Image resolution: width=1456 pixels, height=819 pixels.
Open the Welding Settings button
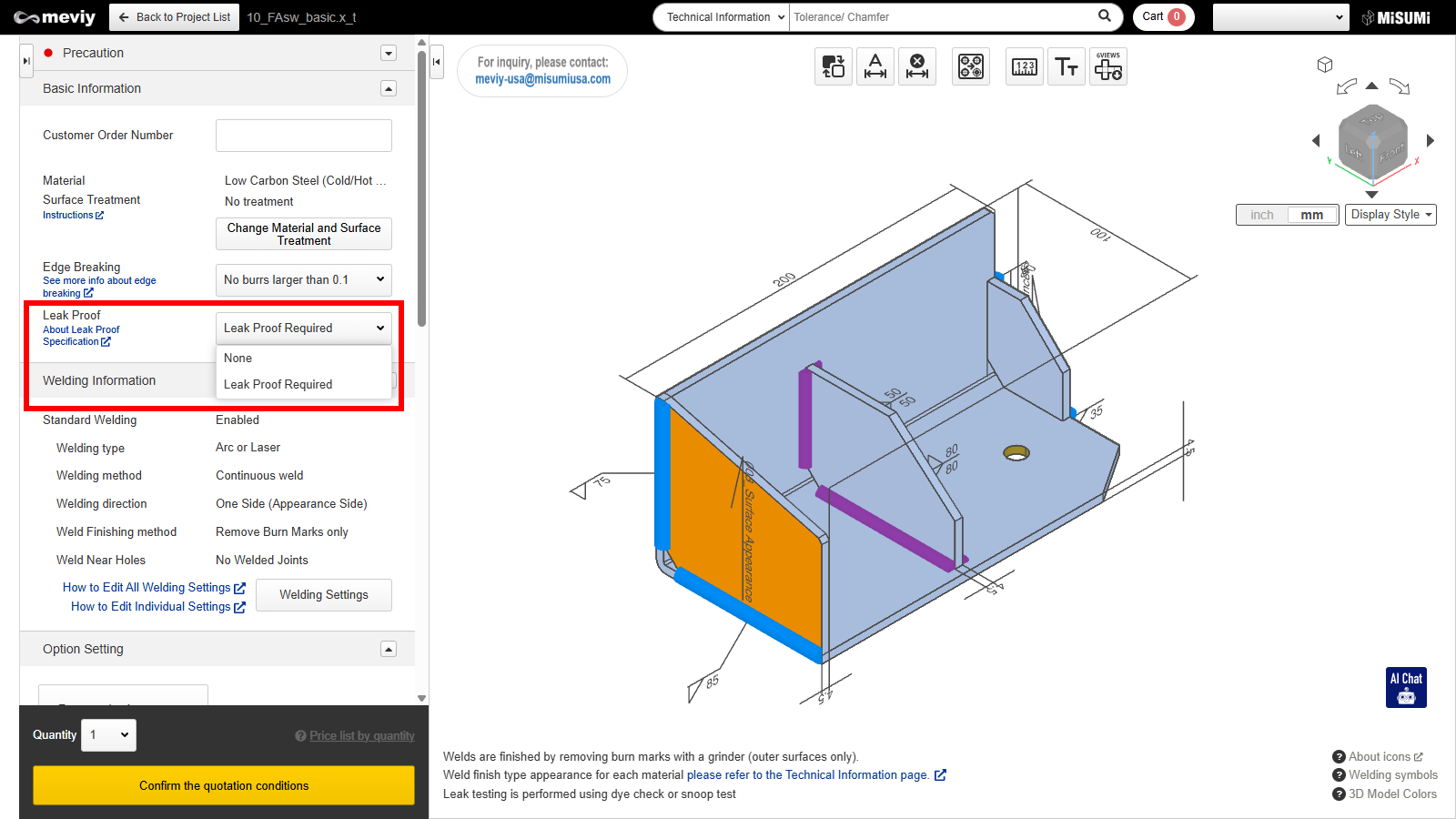(x=324, y=595)
